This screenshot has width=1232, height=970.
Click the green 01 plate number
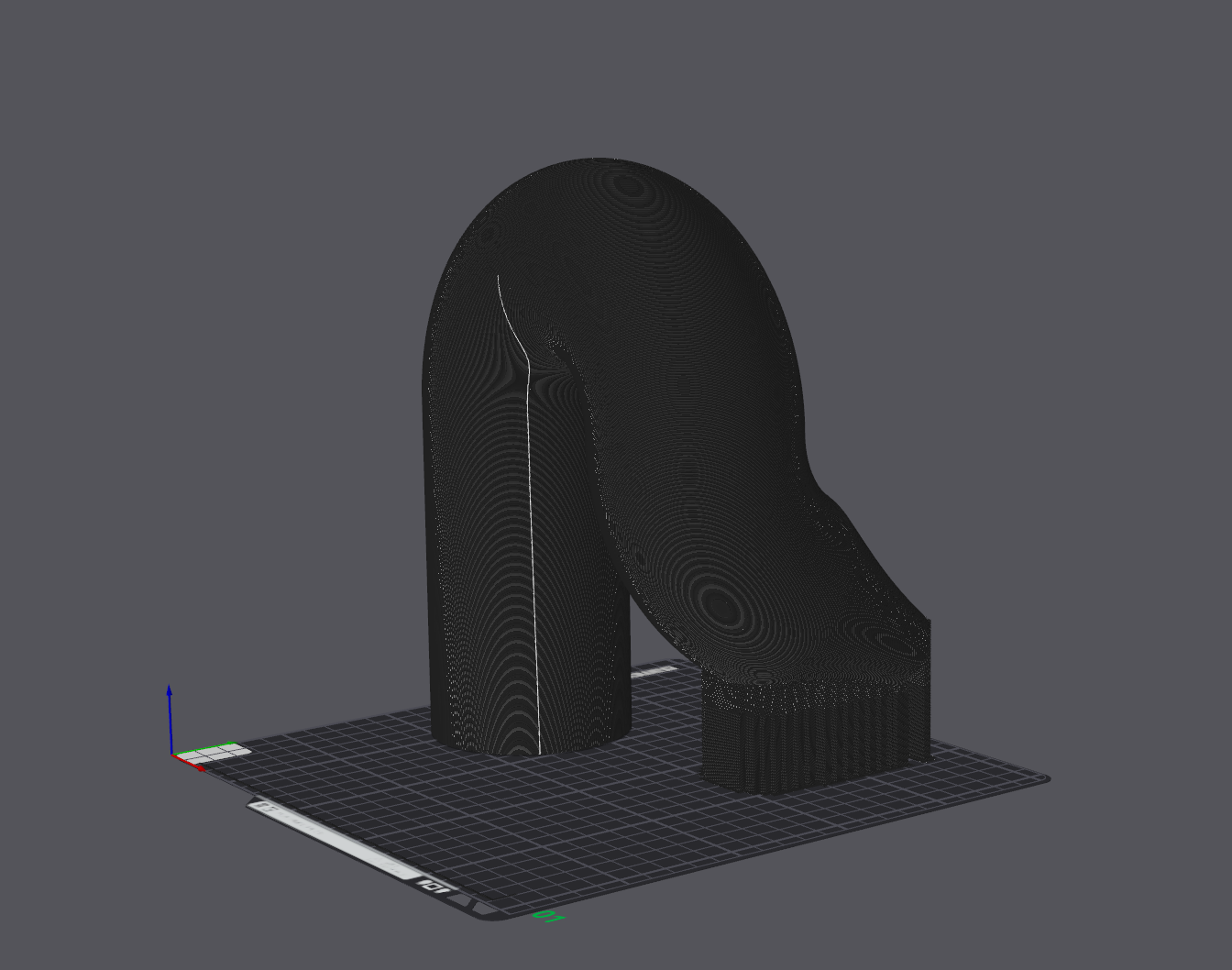coord(549,916)
